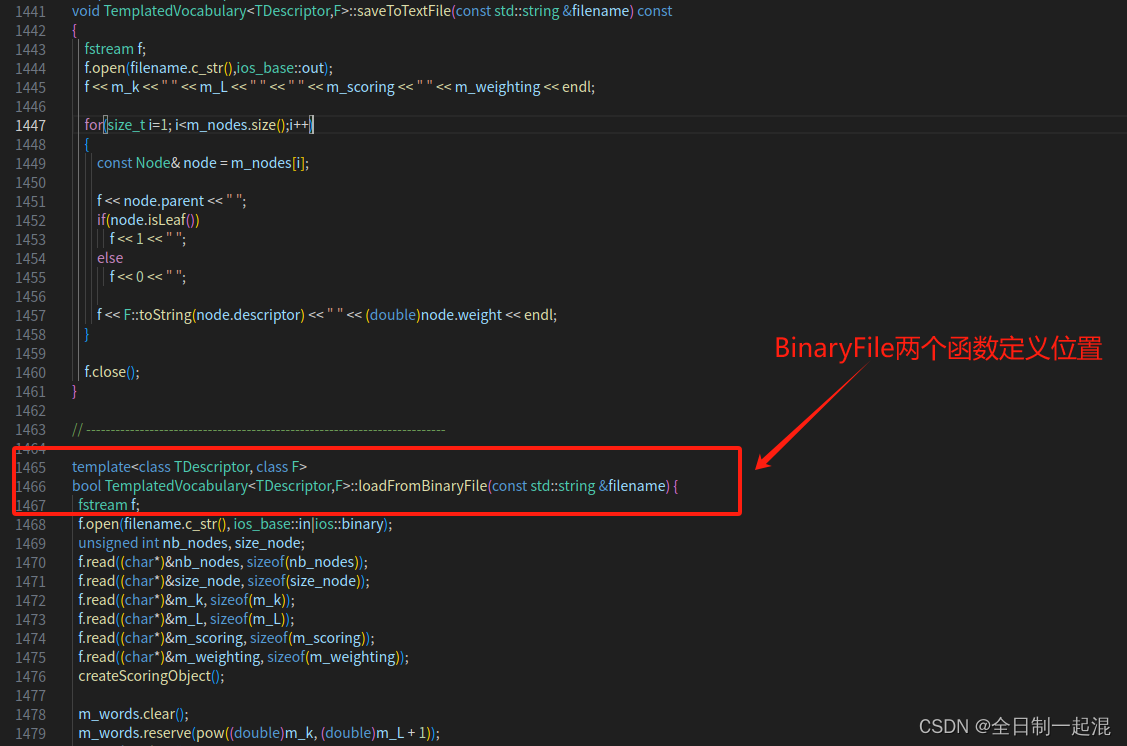Click node.parent on line 1451
Viewport: 1127px width, 746px height.
[164, 201]
